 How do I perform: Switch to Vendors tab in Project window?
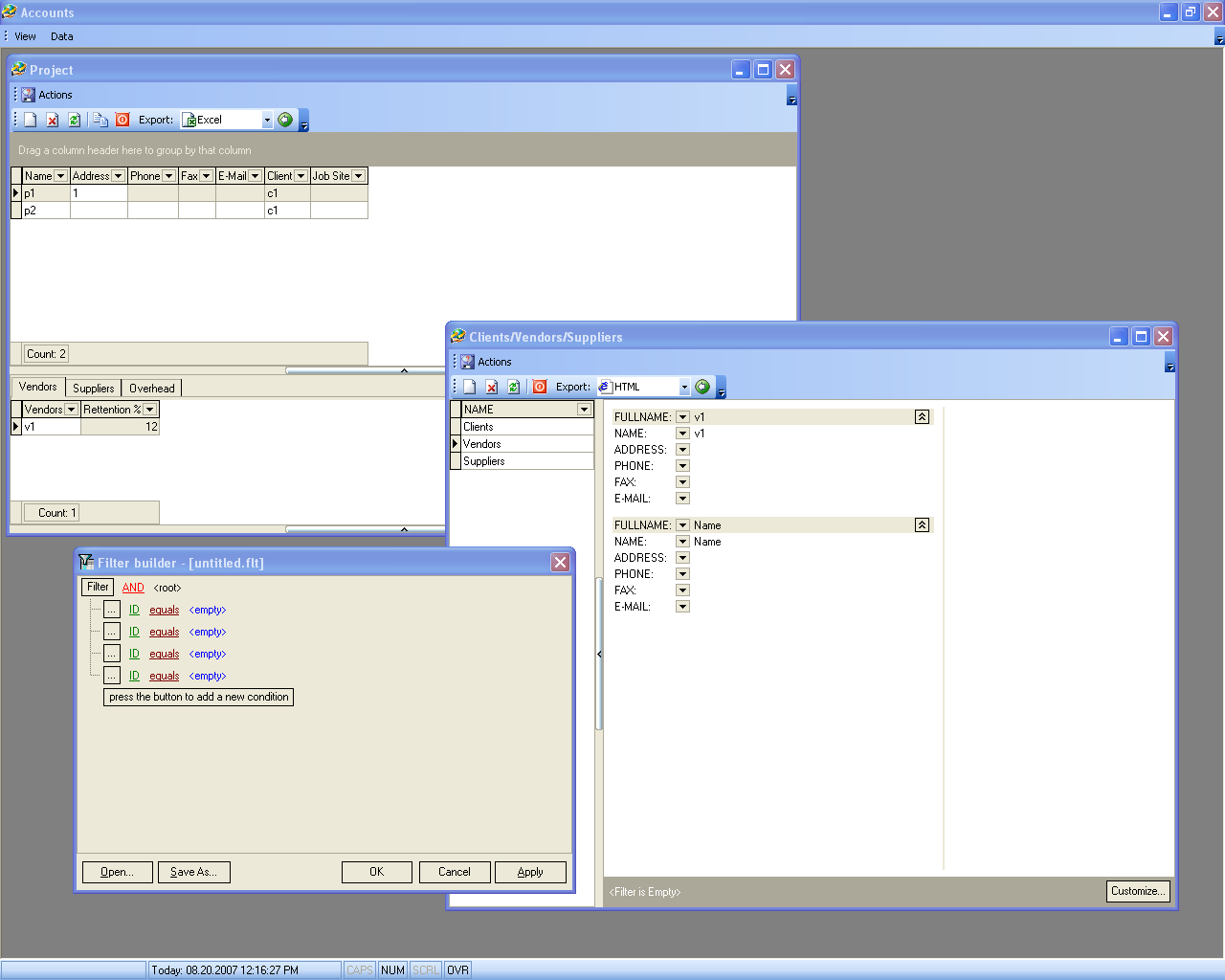38,387
